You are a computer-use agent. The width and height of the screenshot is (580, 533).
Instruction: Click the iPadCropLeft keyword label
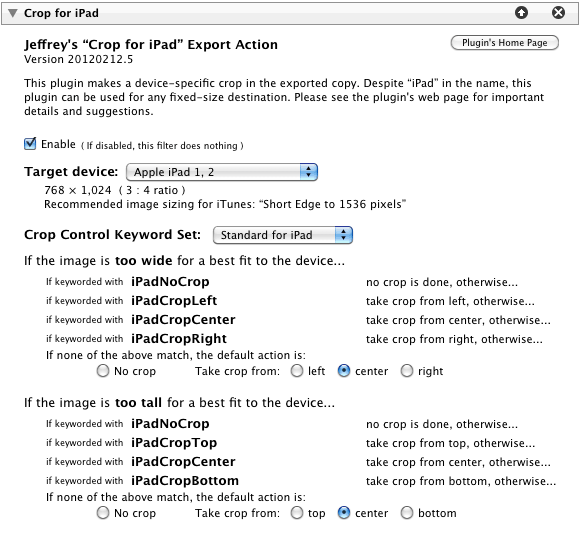[174, 300]
